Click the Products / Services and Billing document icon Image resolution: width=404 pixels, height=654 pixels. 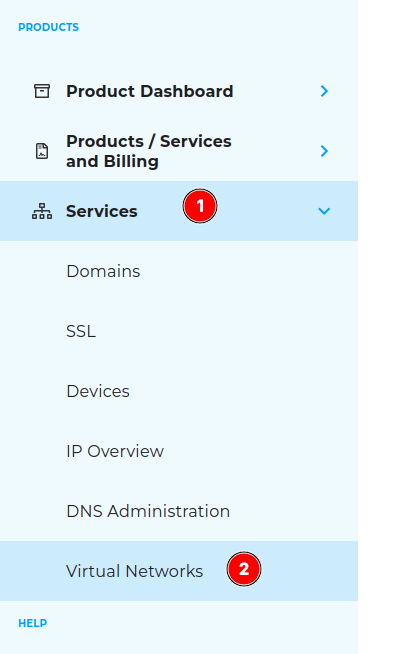pos(42,151)
